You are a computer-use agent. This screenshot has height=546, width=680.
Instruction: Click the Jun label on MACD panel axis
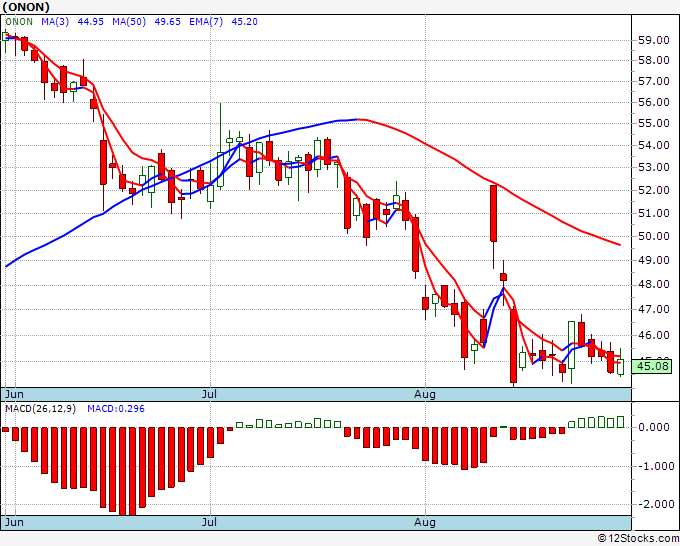click(14, 522)
